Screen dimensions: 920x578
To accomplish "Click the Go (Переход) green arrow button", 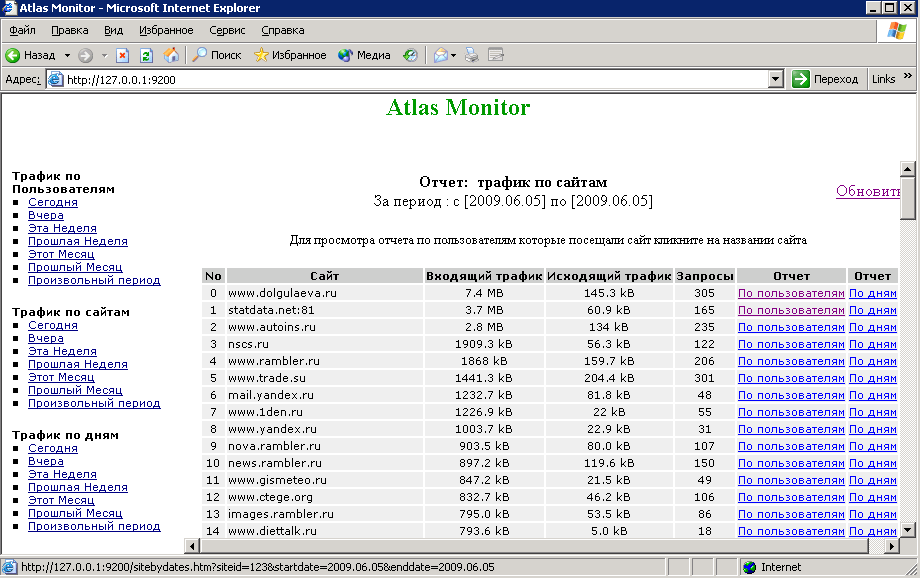I will pos(800,79).
